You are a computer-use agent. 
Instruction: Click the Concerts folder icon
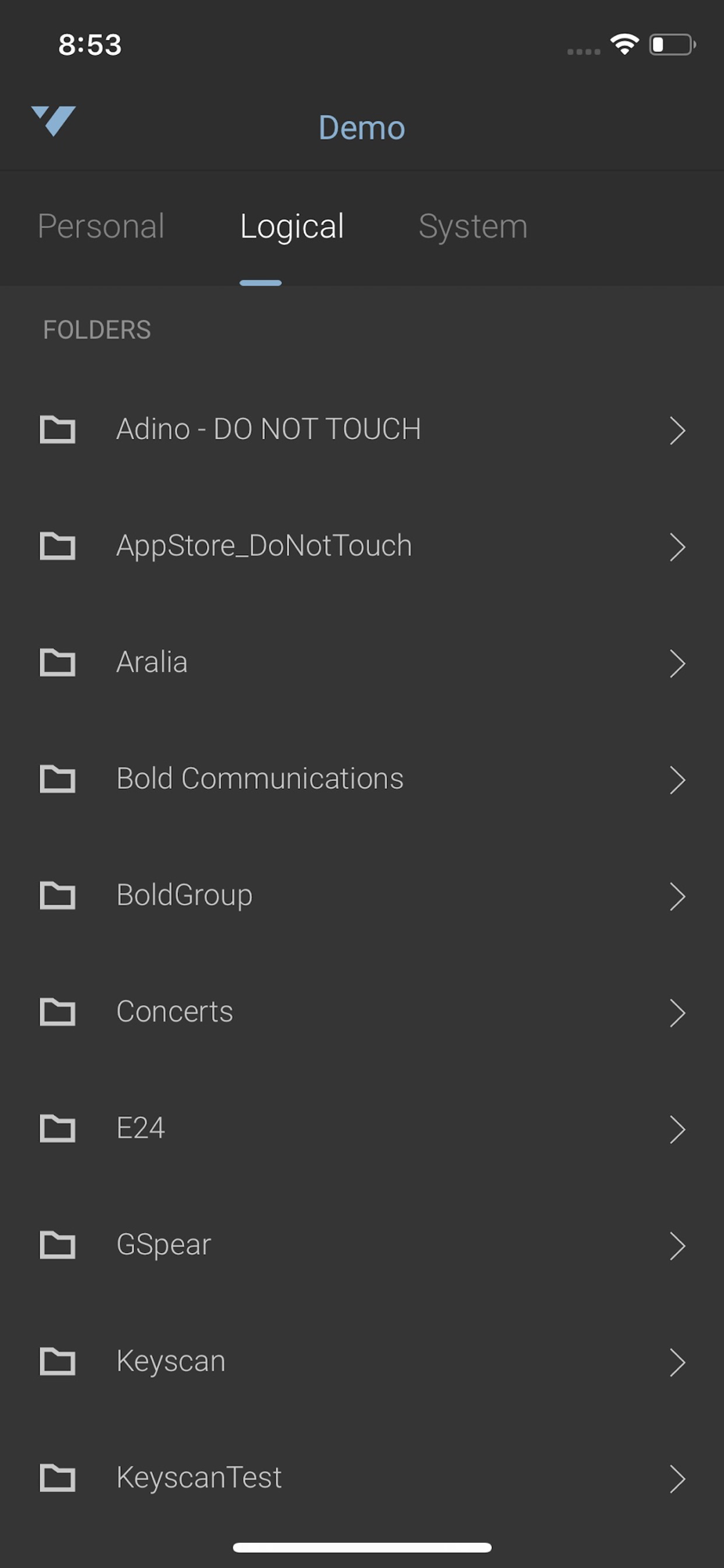(57, 1012)
